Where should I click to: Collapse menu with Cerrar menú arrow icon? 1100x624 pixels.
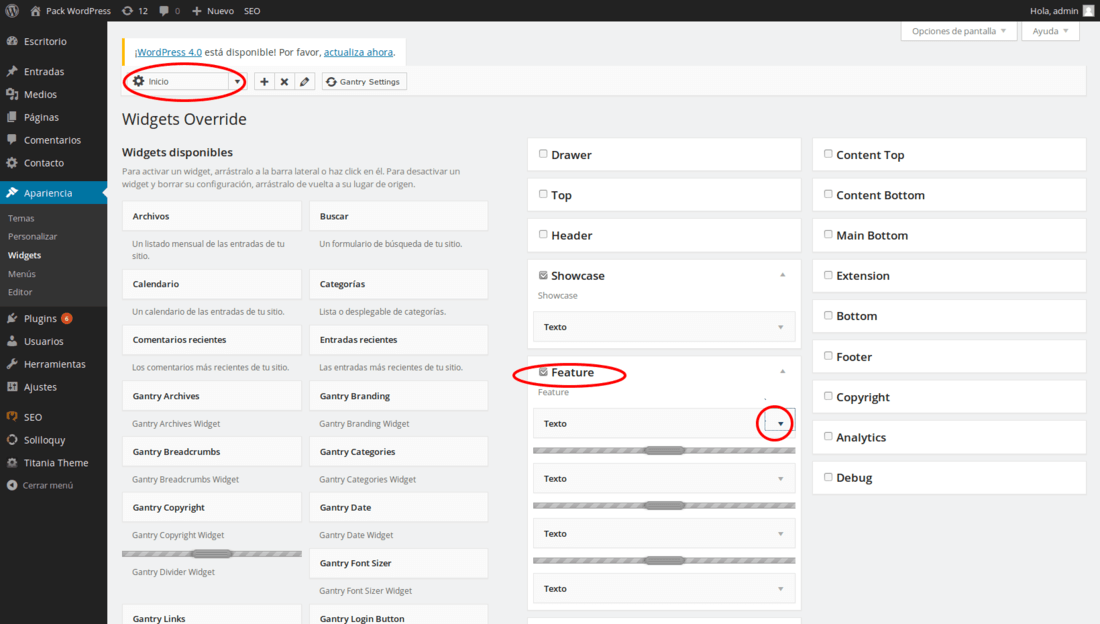[x=12, y=485]
